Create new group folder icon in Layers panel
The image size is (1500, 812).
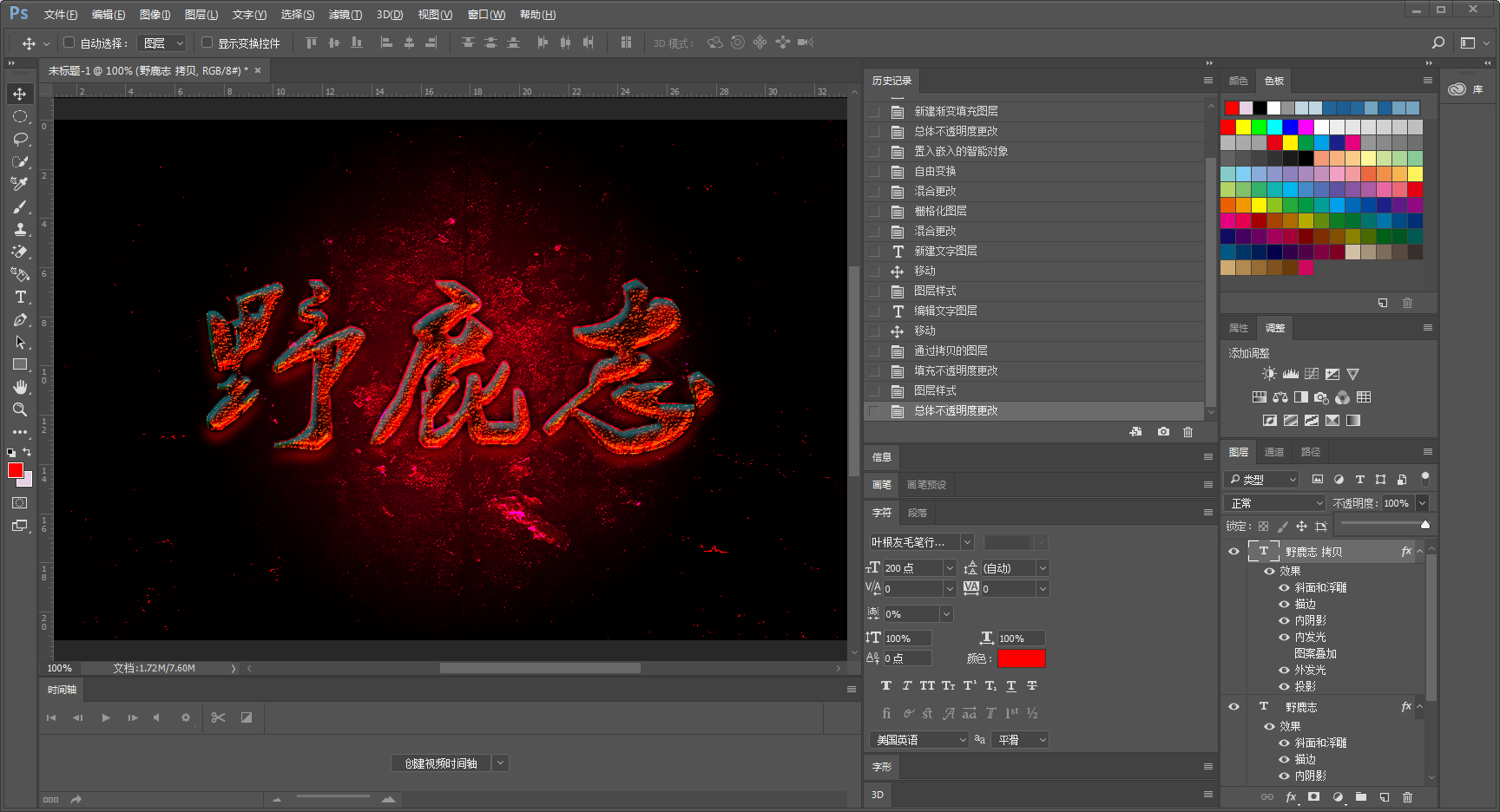(1361, 796)
